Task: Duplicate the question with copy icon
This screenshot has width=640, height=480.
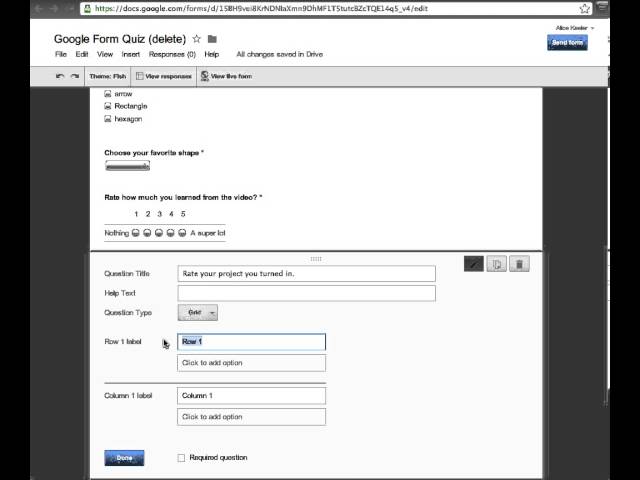Action: [x=497, y=264]
